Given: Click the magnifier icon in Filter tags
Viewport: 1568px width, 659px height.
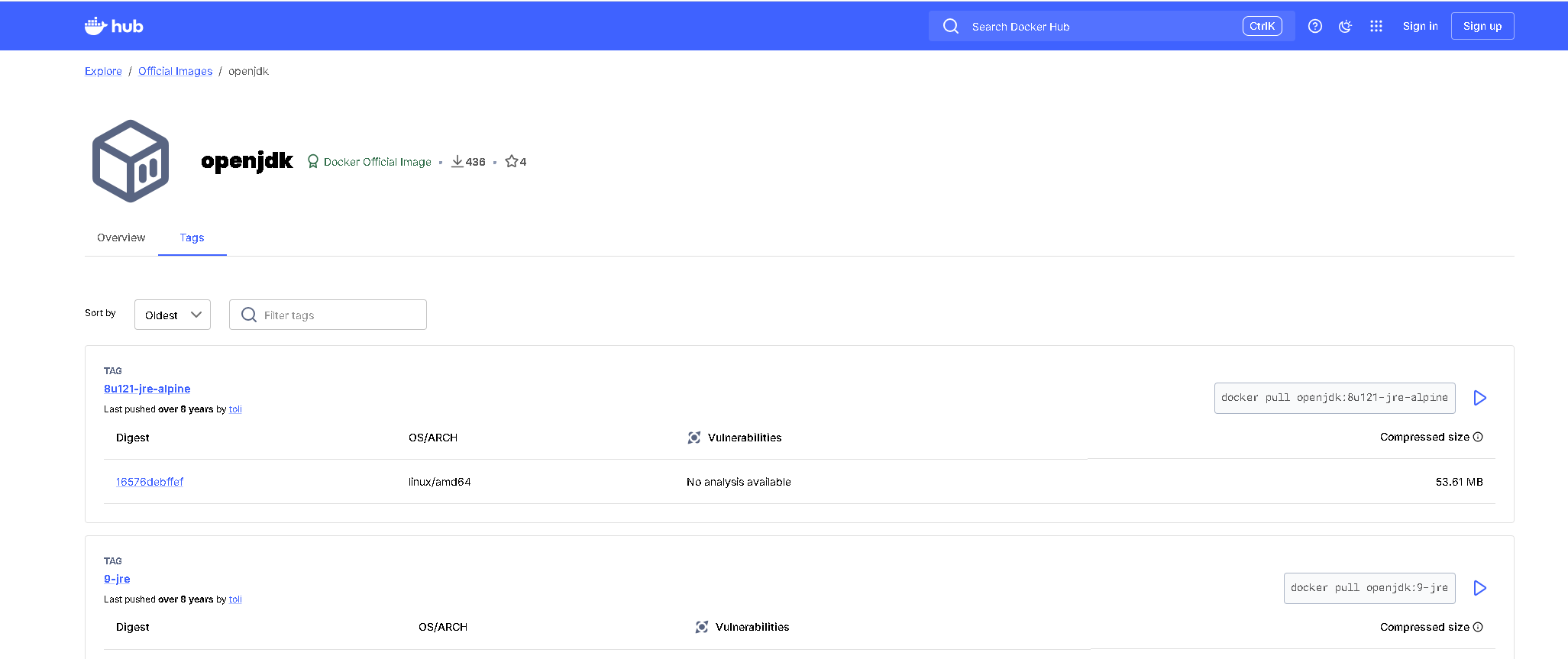Looking at the screenshot, I should (x=249, y=315).
